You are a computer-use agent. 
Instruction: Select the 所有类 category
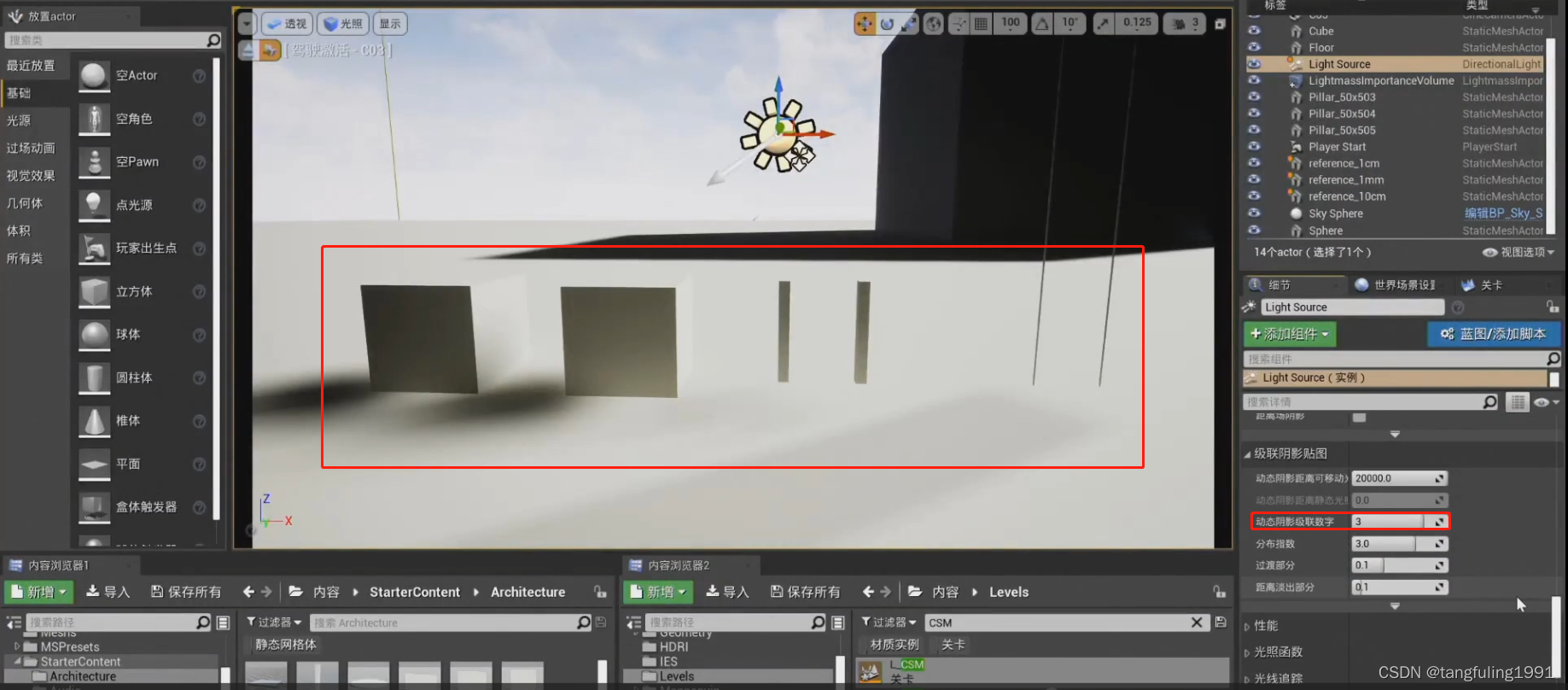click(25, 258)
